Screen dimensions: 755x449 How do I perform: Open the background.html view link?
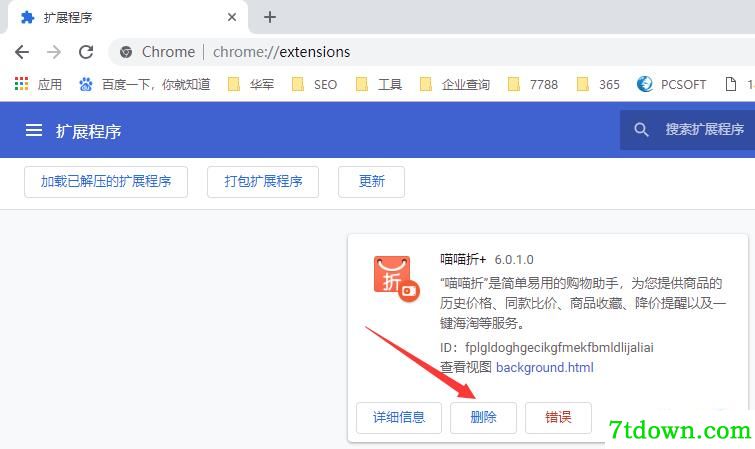[545, 367]
